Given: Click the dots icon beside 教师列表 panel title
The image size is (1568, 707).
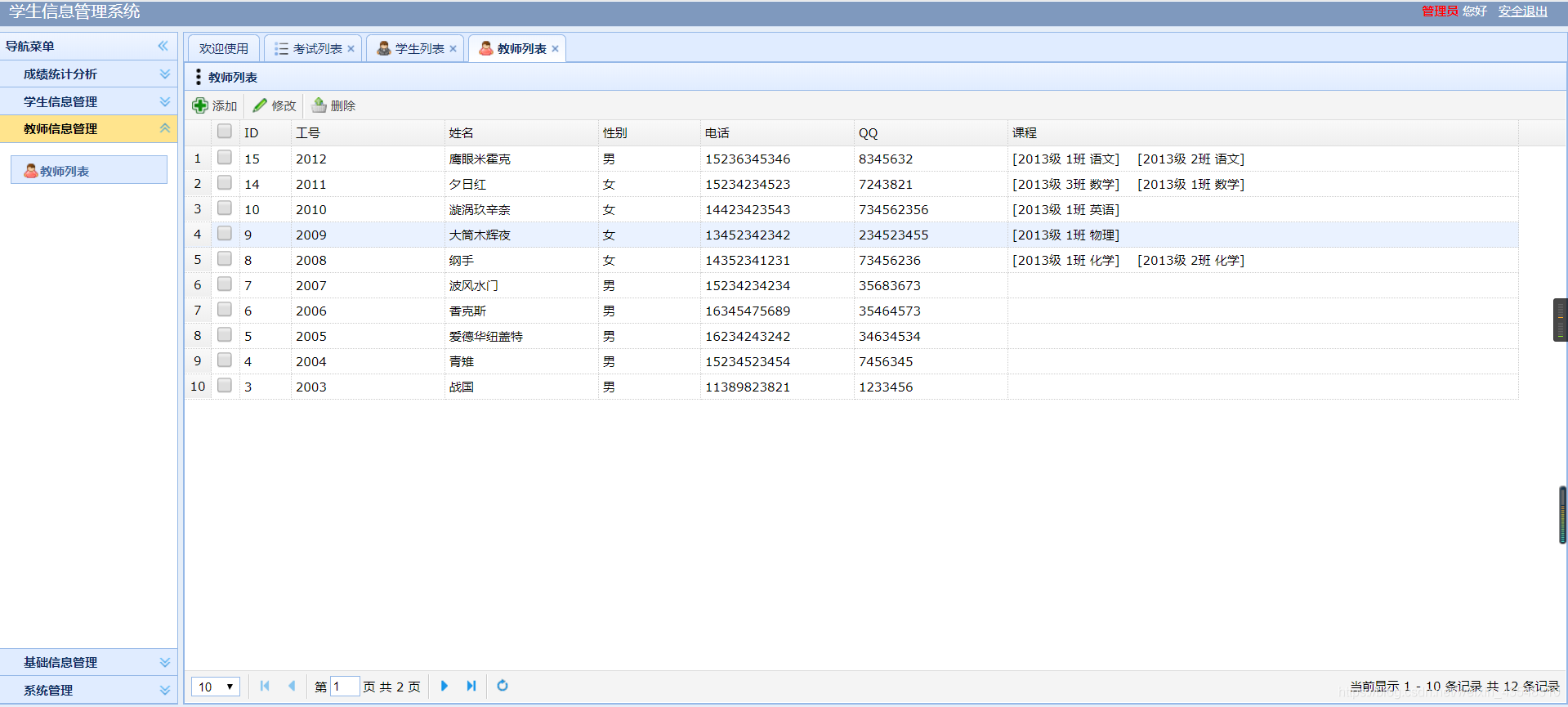Looking at the screenshot, I should click(199, 77).
